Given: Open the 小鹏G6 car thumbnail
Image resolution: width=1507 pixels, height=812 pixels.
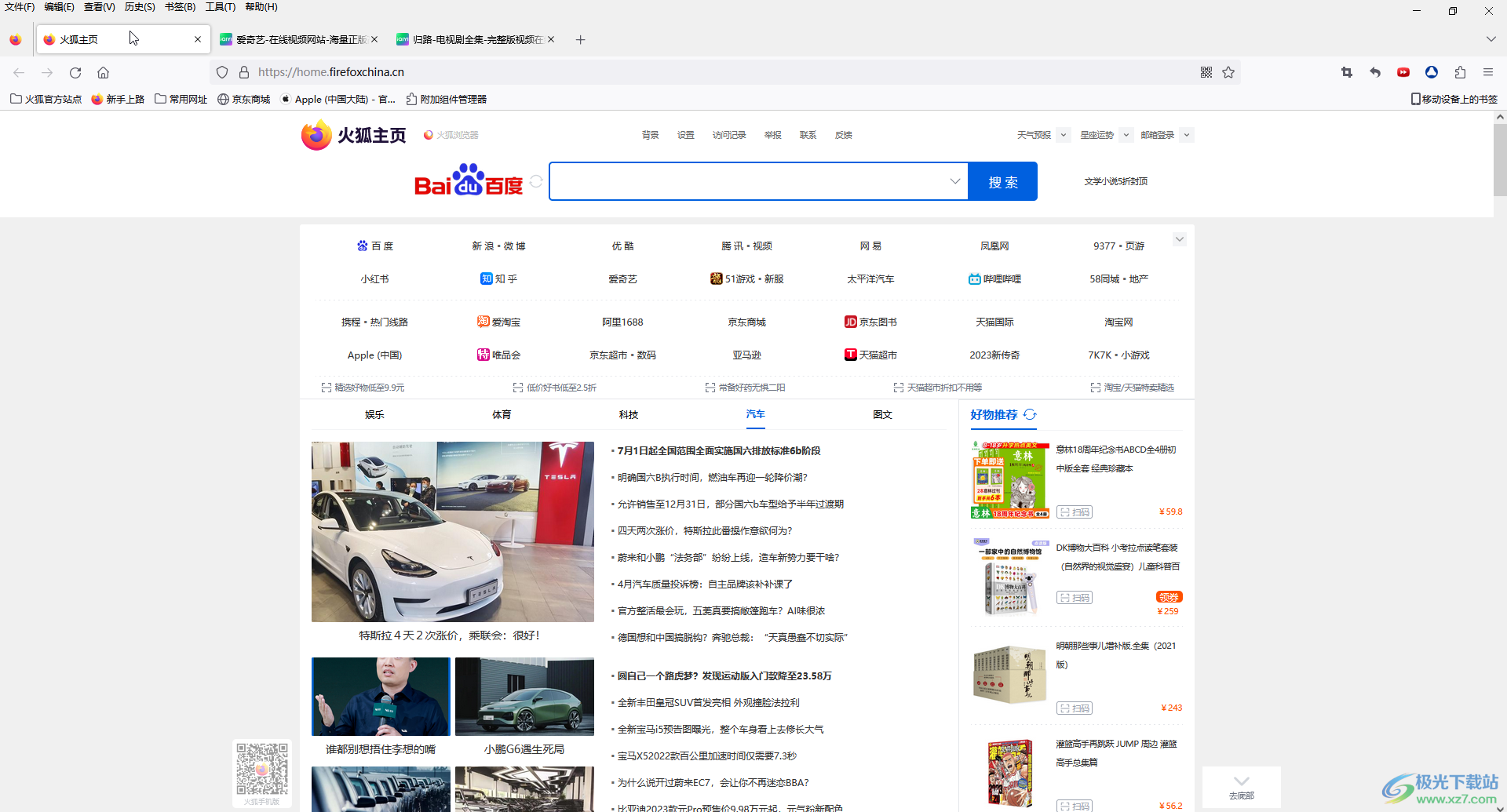Looking at the screenshot, I should pyautogui.click(x=524, y=697).
